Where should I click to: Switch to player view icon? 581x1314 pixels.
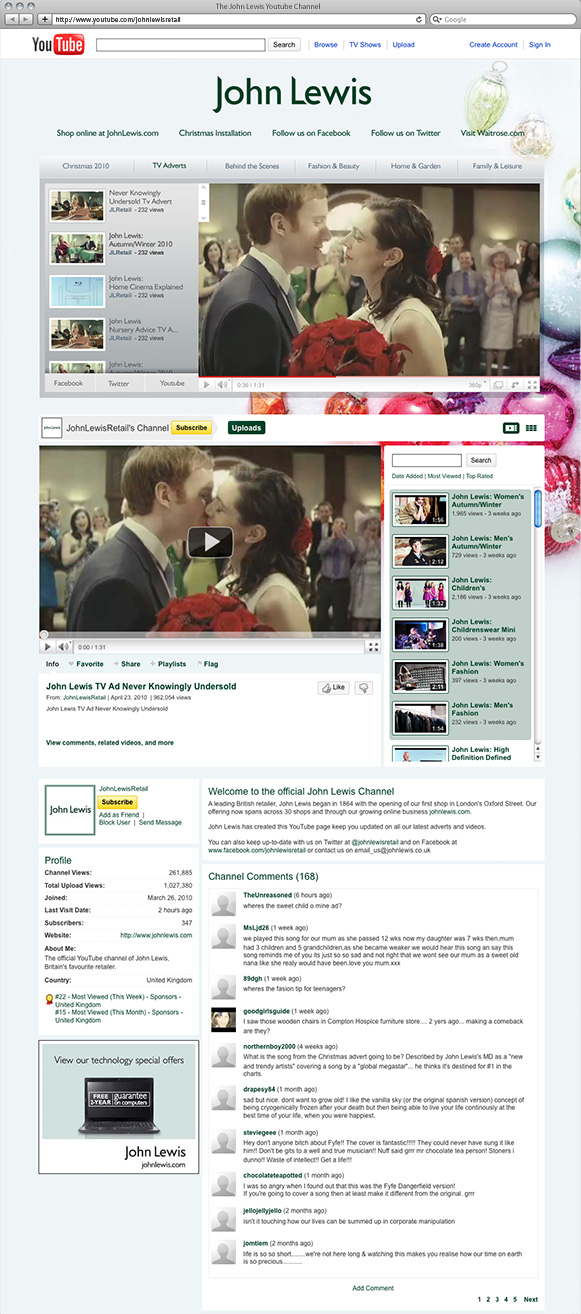511,428
